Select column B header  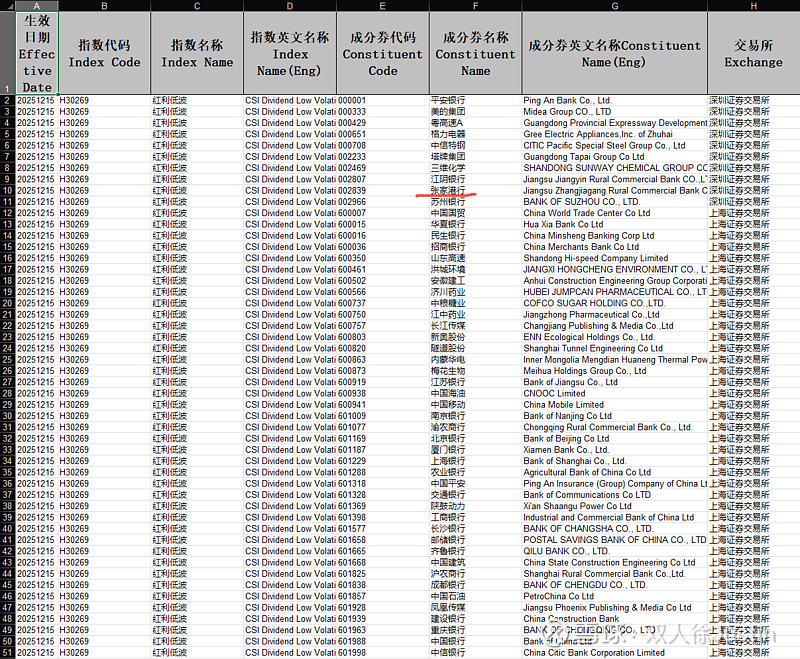104,6
